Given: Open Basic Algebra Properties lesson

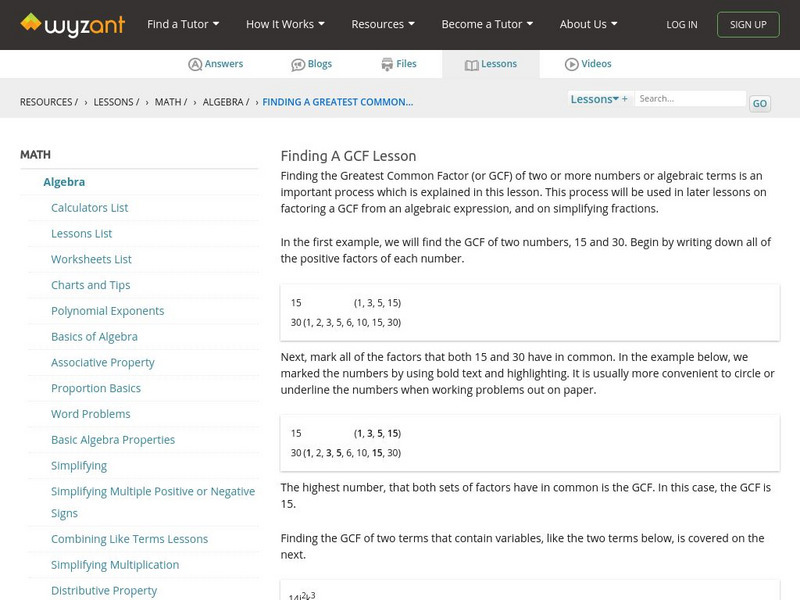Looking at the screenshot, I should point(113,440).
